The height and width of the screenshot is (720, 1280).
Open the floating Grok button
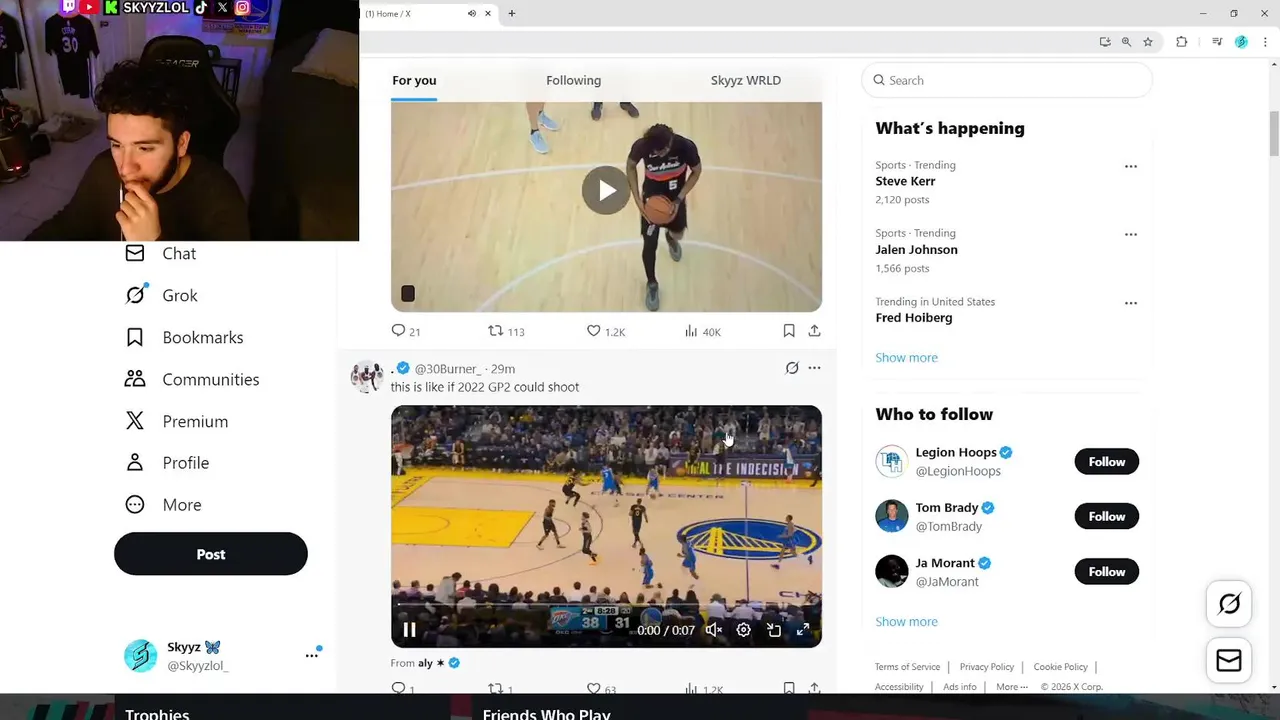[x=1229, y=604]
